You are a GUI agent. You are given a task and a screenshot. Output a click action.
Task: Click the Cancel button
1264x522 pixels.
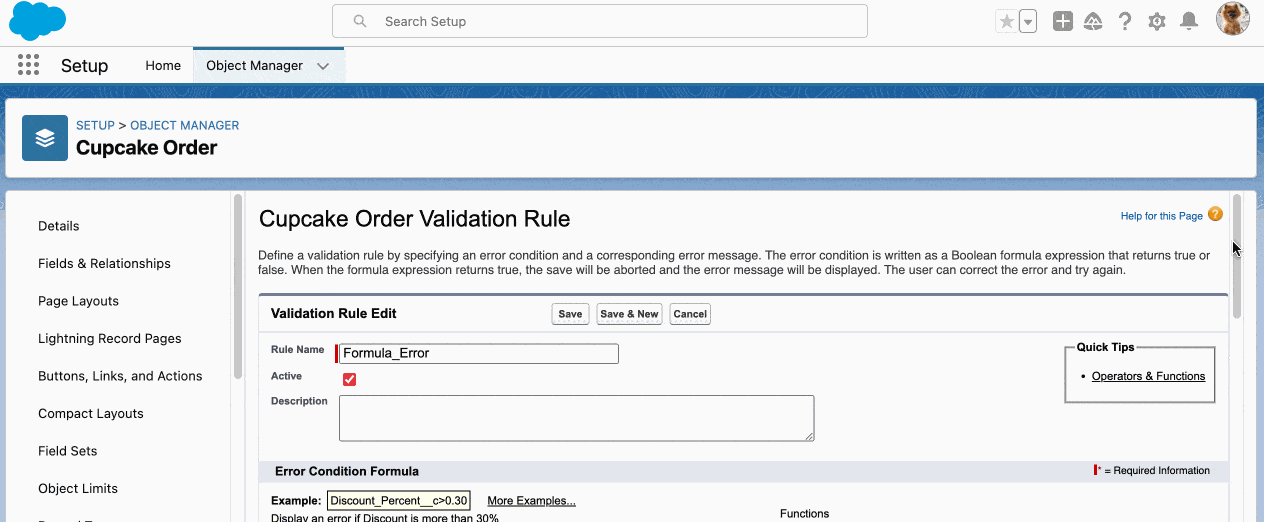690,314
